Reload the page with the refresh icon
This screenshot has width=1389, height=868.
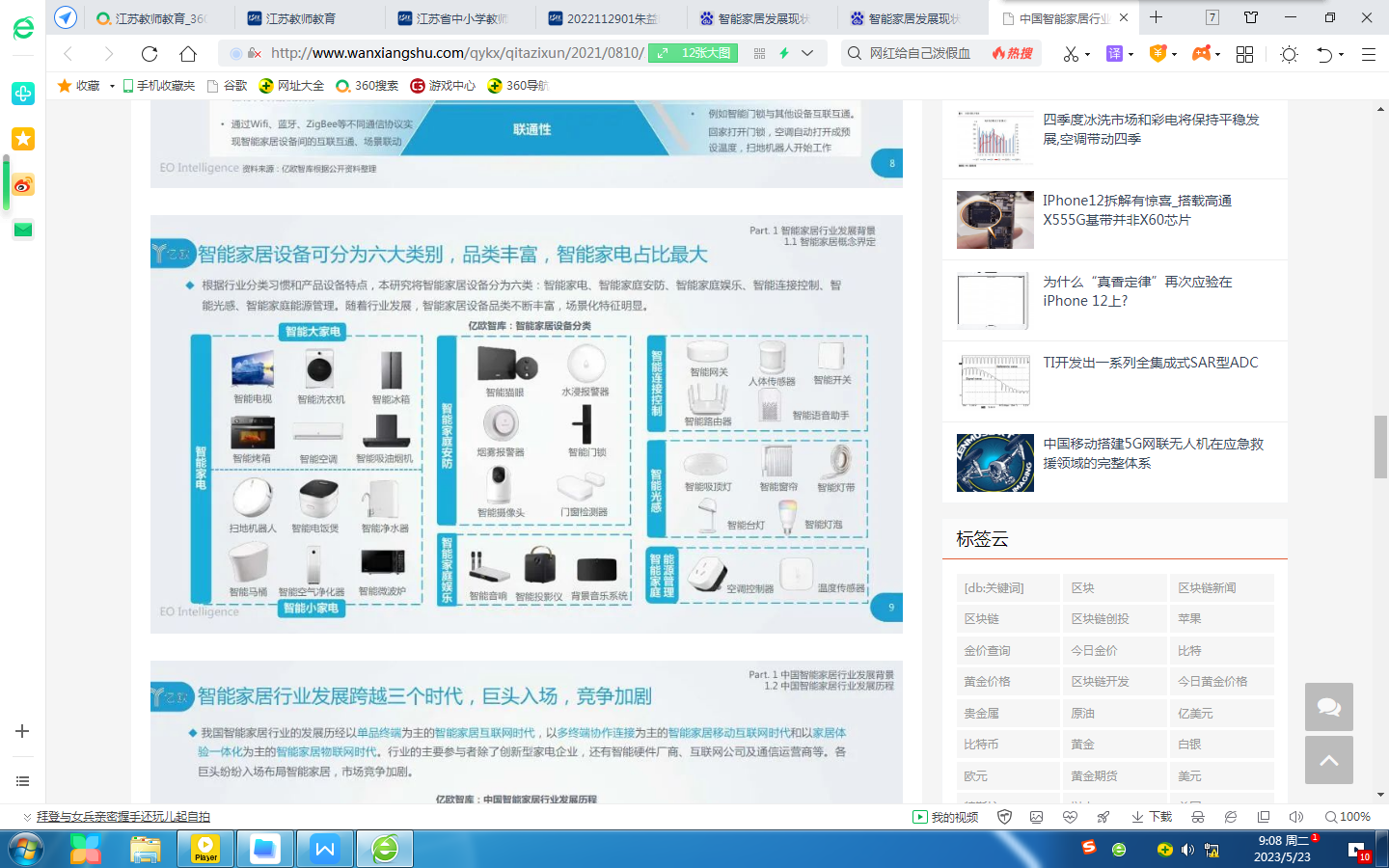tap(149, 54)
